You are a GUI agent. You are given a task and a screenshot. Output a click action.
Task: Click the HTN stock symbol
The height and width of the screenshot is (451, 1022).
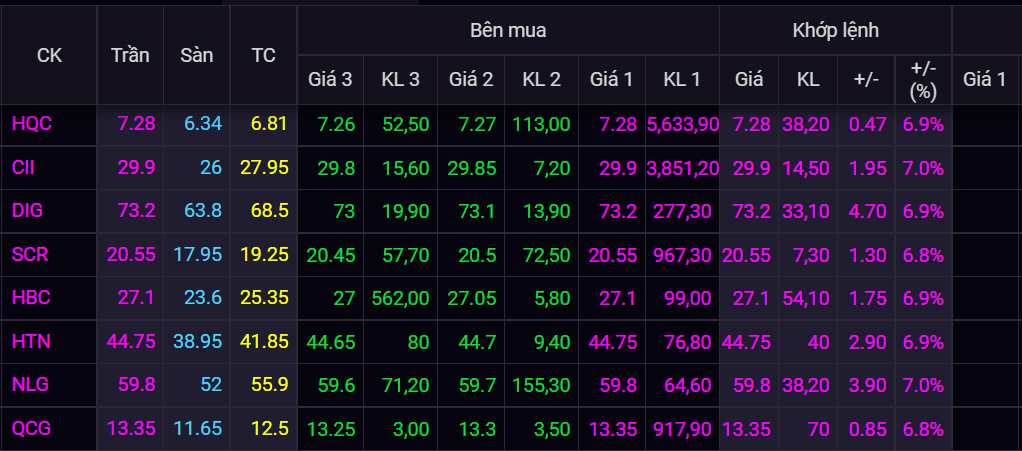[31, 342]
